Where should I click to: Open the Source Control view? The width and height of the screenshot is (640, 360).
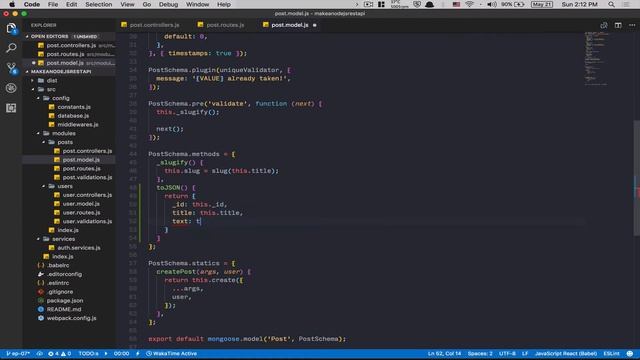coord(11,68)
